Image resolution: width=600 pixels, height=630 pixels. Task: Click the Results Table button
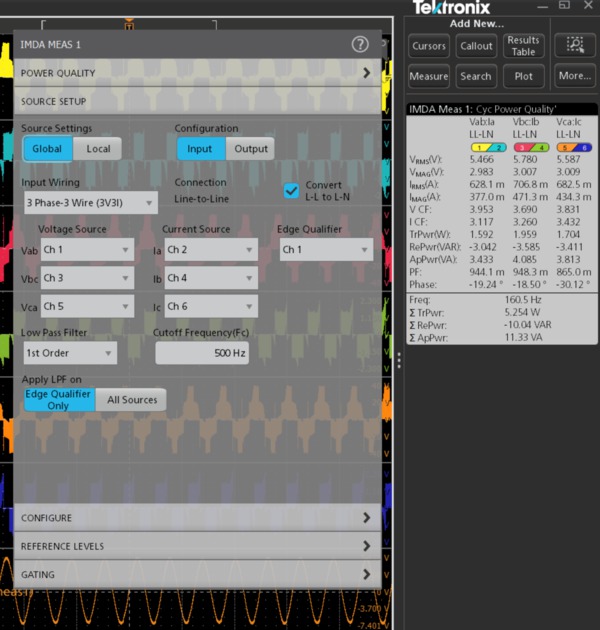(523, 46)
